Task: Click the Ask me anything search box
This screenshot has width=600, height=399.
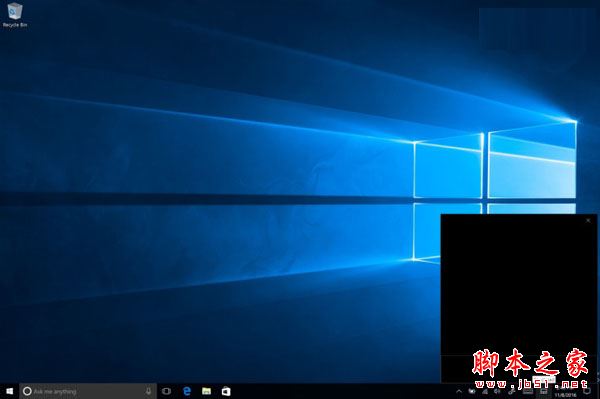Action: [88, 391]
